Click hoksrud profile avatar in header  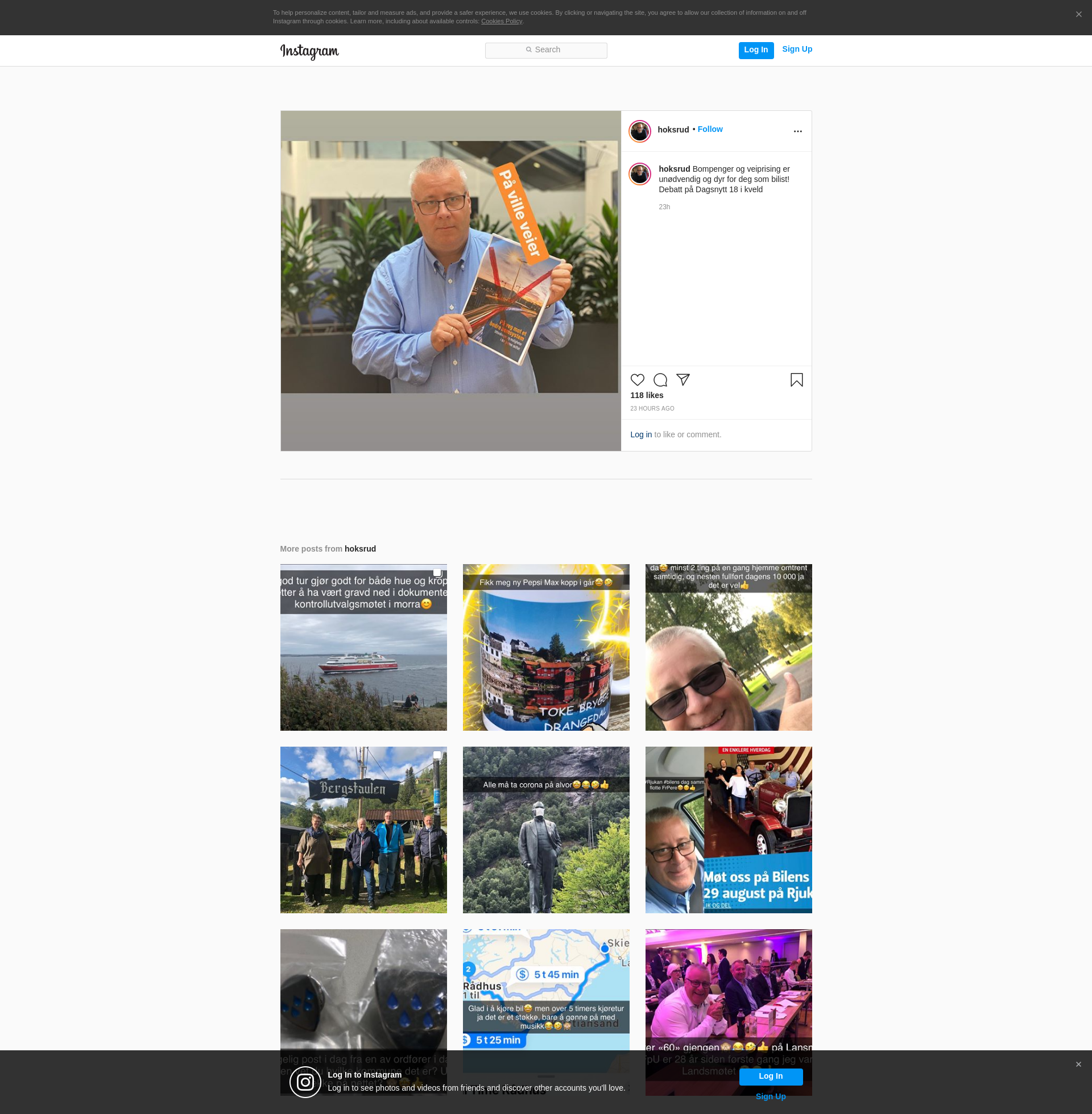point(639,131)
